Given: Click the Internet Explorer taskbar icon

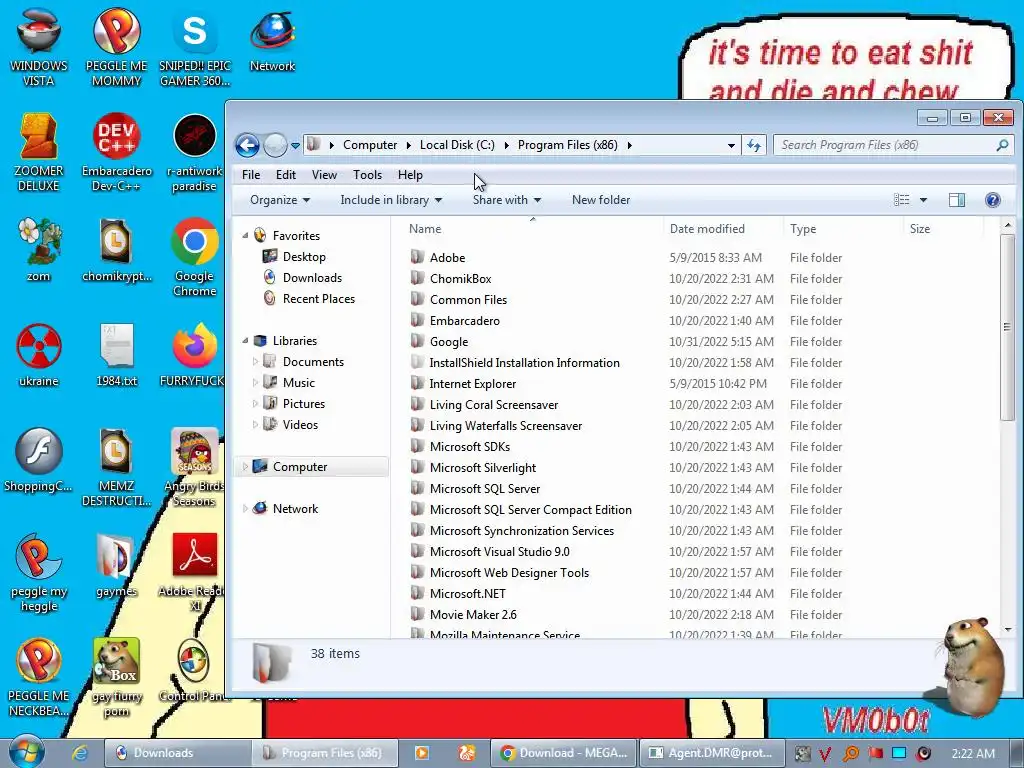Looking at the screenshot, I should (80, 753).
